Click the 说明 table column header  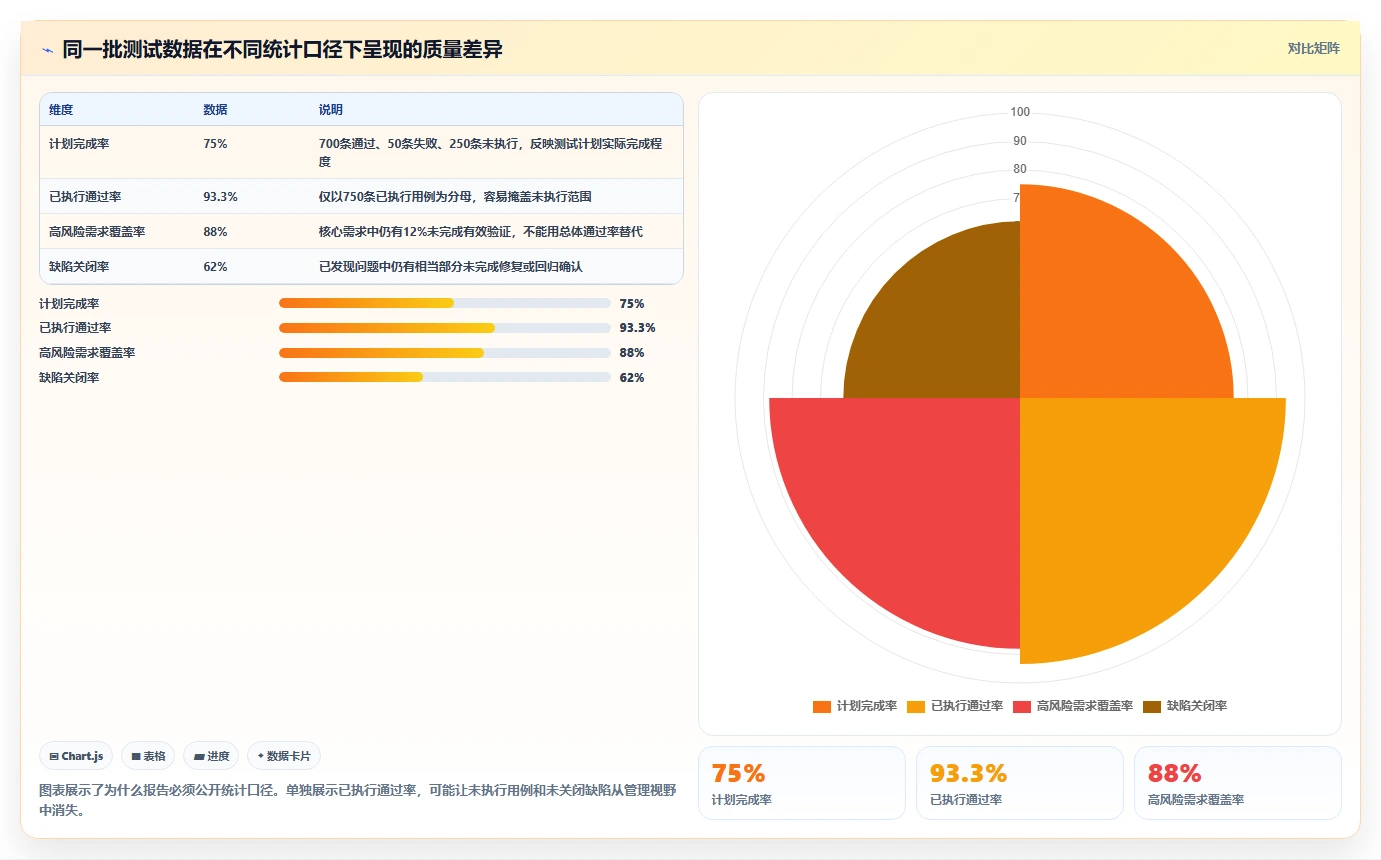(x=331, y=110)
